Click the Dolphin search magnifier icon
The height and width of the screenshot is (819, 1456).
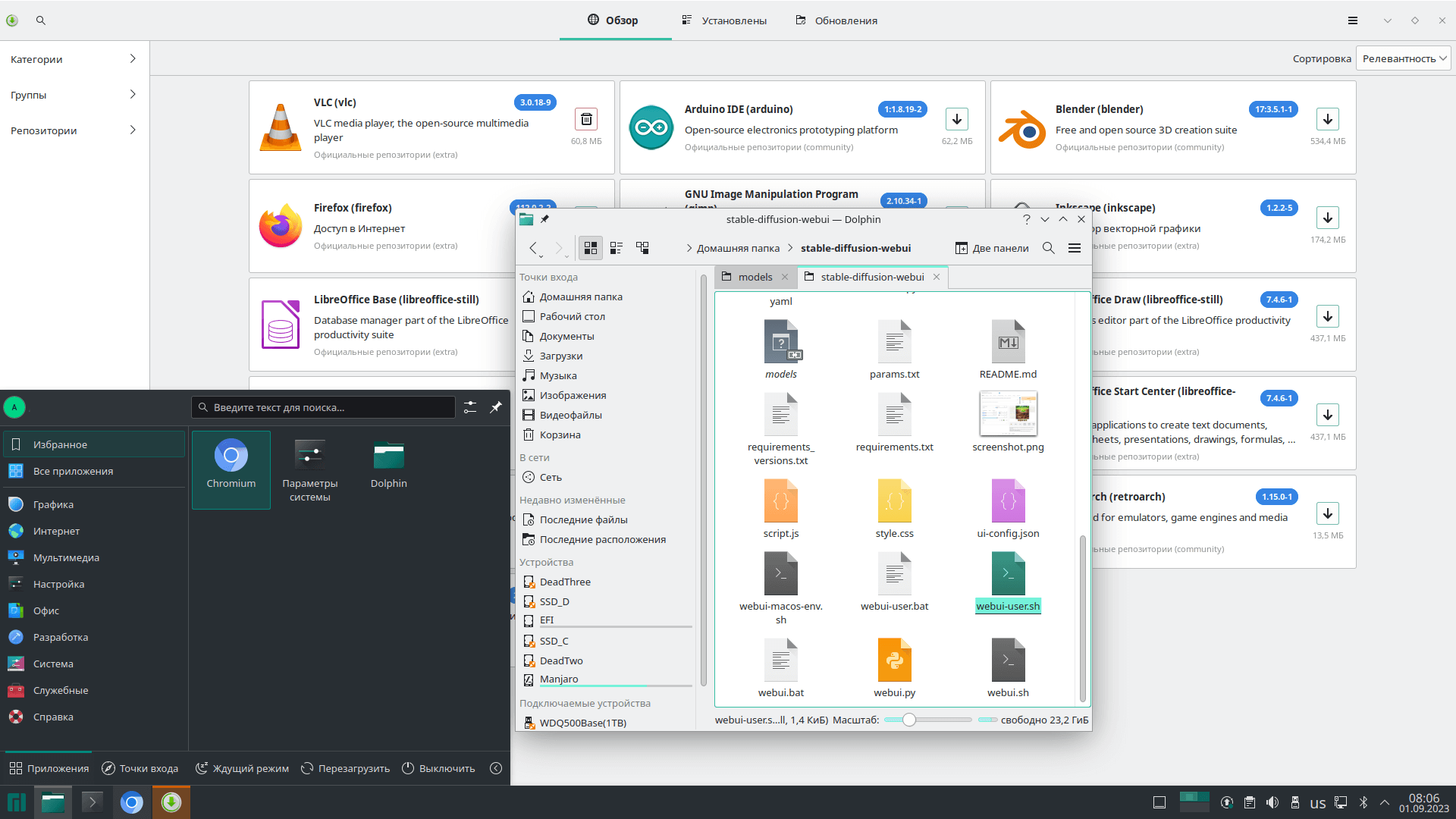pyautogui.click(x=1049, y=248)
